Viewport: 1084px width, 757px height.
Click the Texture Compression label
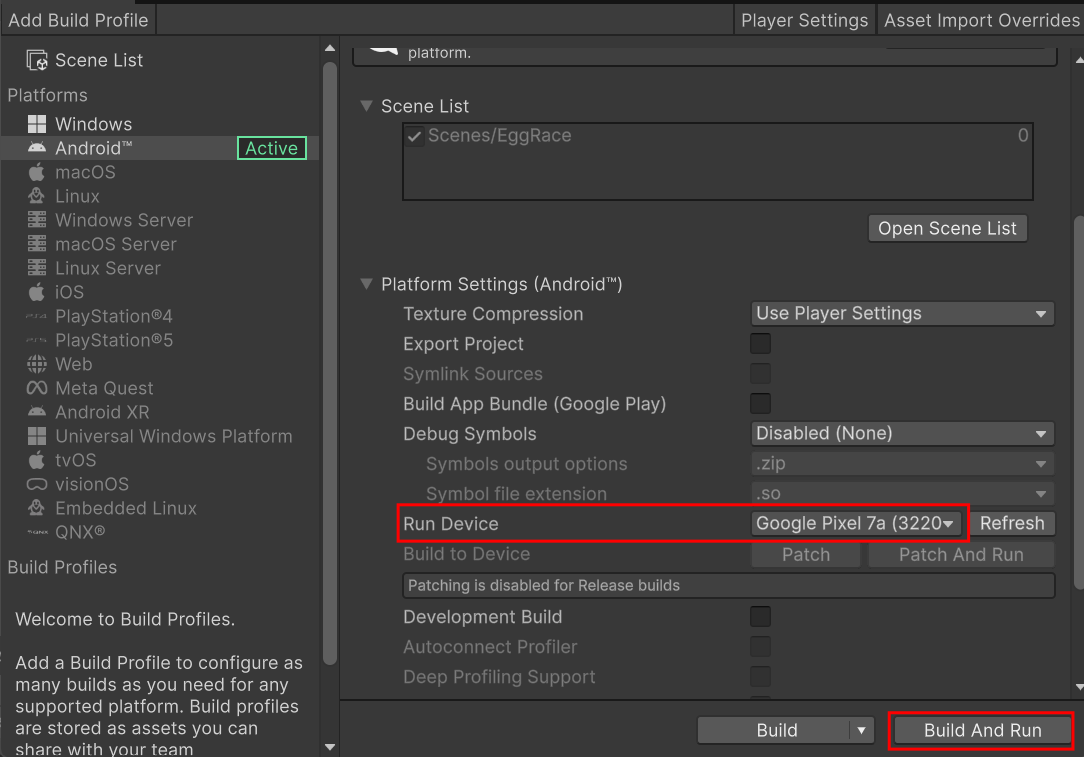[493, 314]
